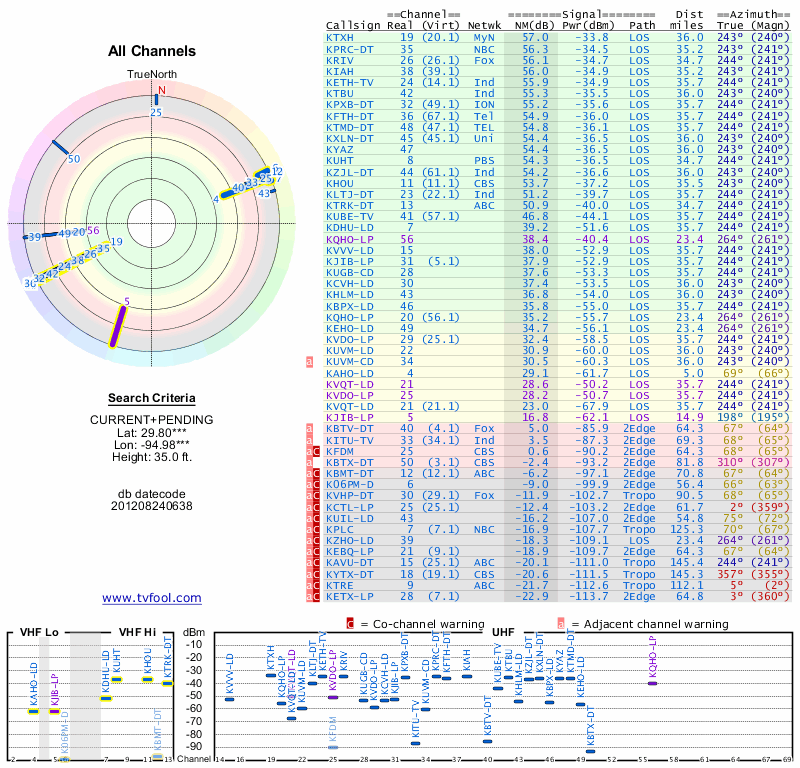Select KQHO-LP signal bar in UHF chart

tap(652, 682)
